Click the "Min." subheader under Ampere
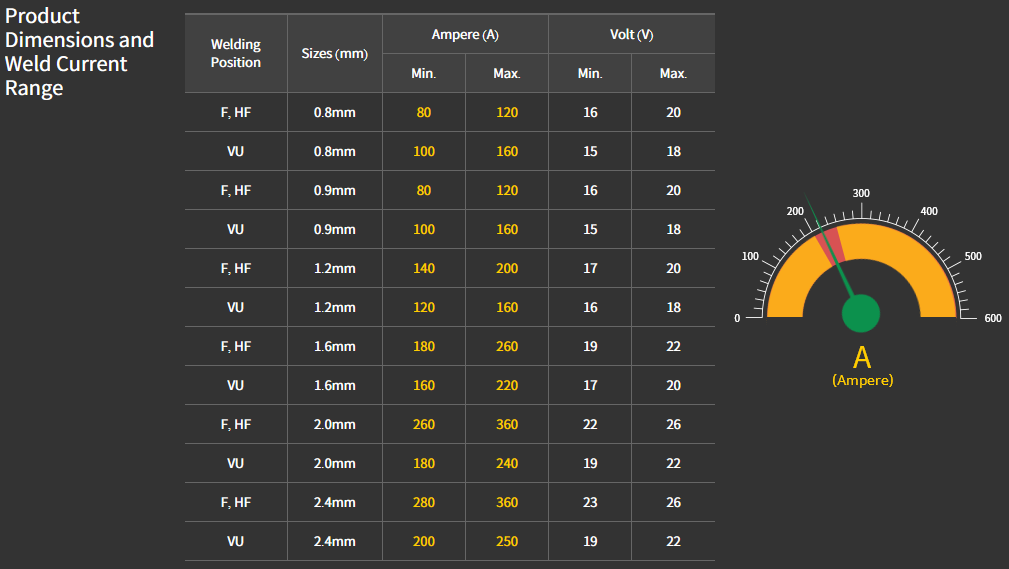1009x569 pixels. click(424, 73)
